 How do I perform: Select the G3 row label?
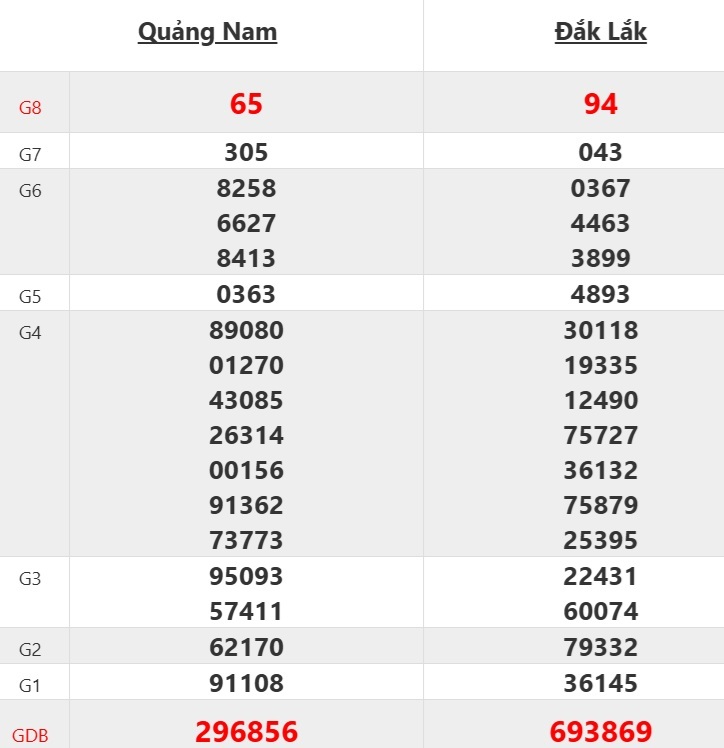coord(31,579)
